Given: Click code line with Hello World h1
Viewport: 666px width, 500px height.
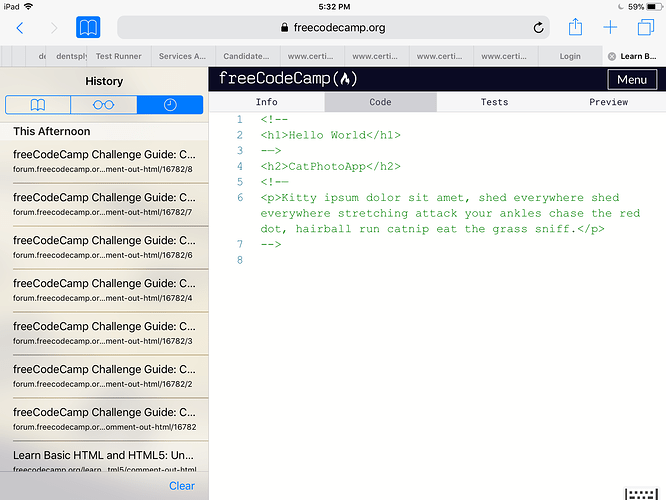Looking at the screenshot, I should tap(330, 135).
